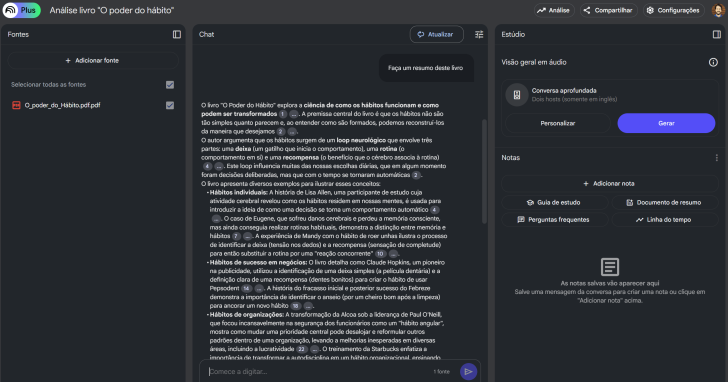Viewport: 728px width, 382px height.
Task: Expand ellipsis chip next to citation 18
Action: 308,306
